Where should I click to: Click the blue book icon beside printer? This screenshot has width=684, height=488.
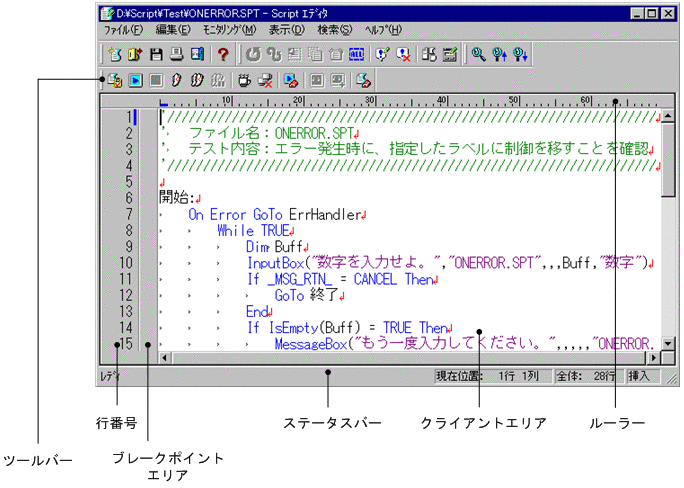click(x=197, y=55)
